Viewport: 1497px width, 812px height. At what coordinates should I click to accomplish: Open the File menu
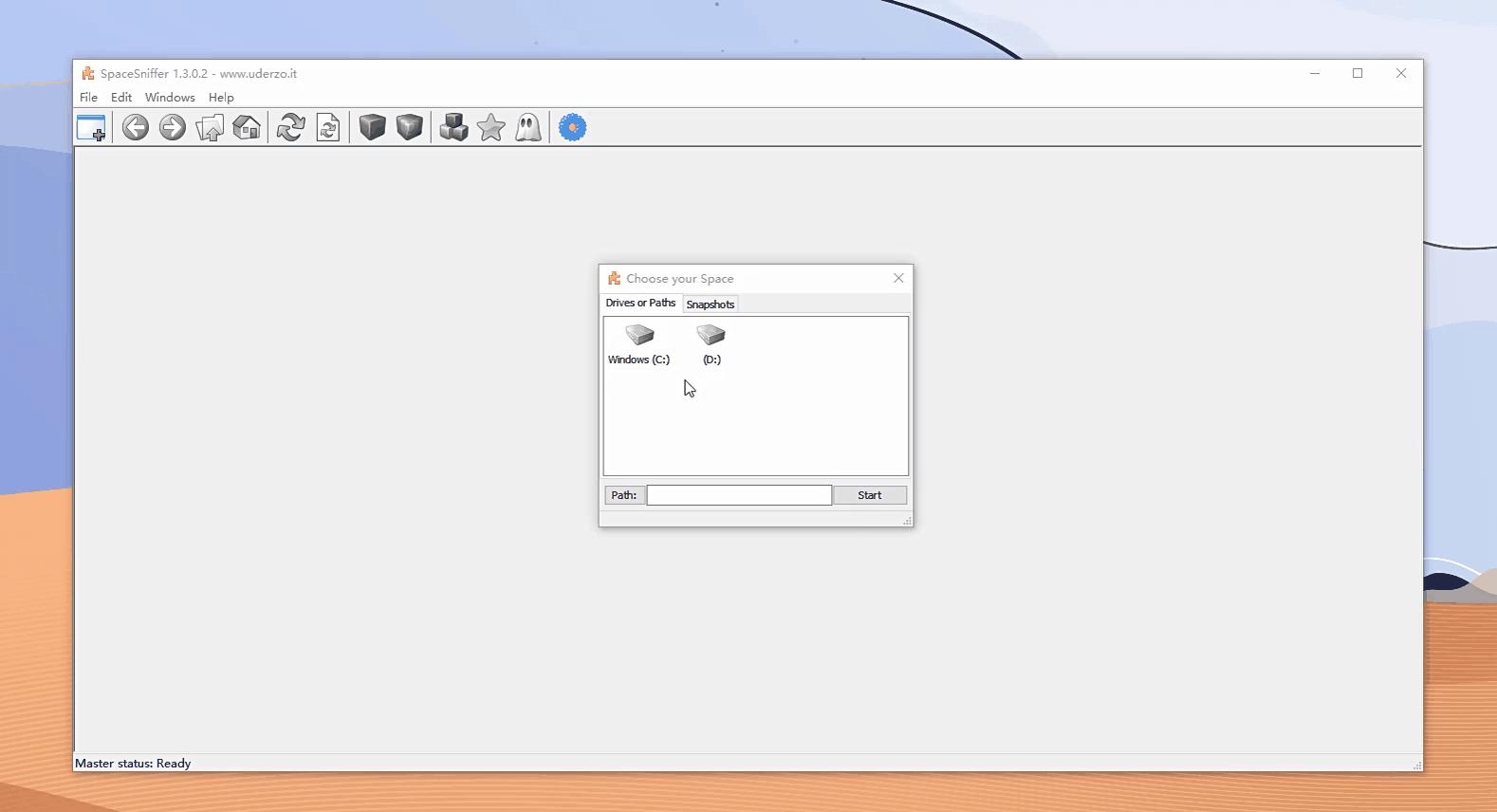(x=88, y=98)
